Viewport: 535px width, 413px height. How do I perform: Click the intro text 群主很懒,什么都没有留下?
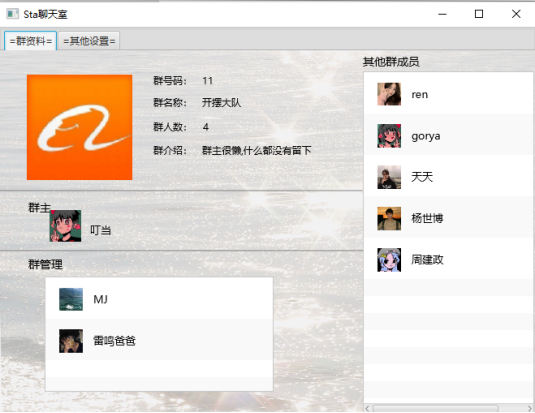click(x=257, y=150)
